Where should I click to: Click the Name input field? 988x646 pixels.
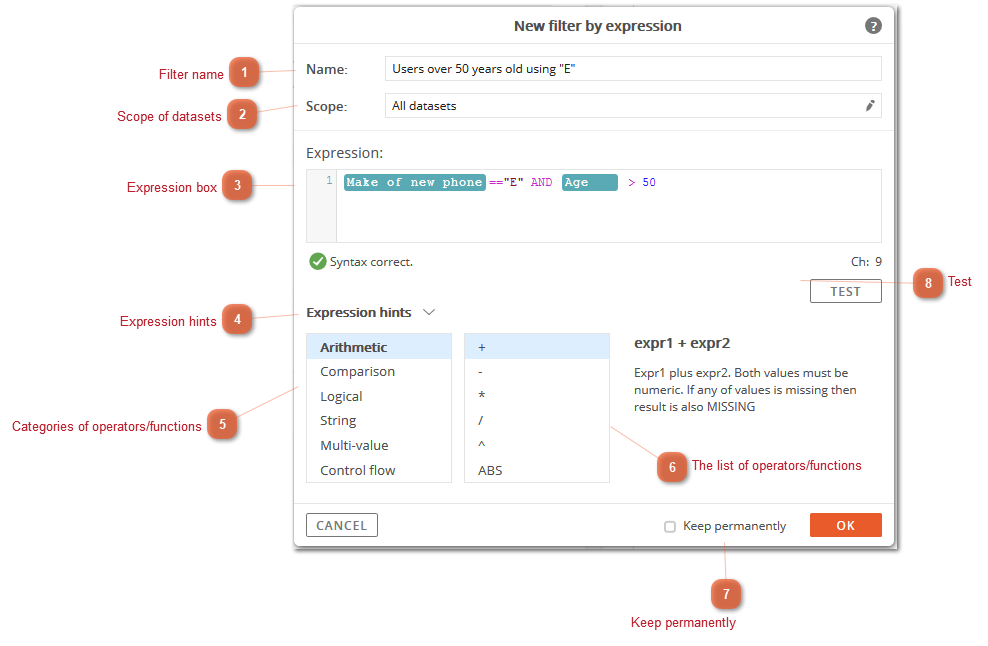(x=633, y=69)
